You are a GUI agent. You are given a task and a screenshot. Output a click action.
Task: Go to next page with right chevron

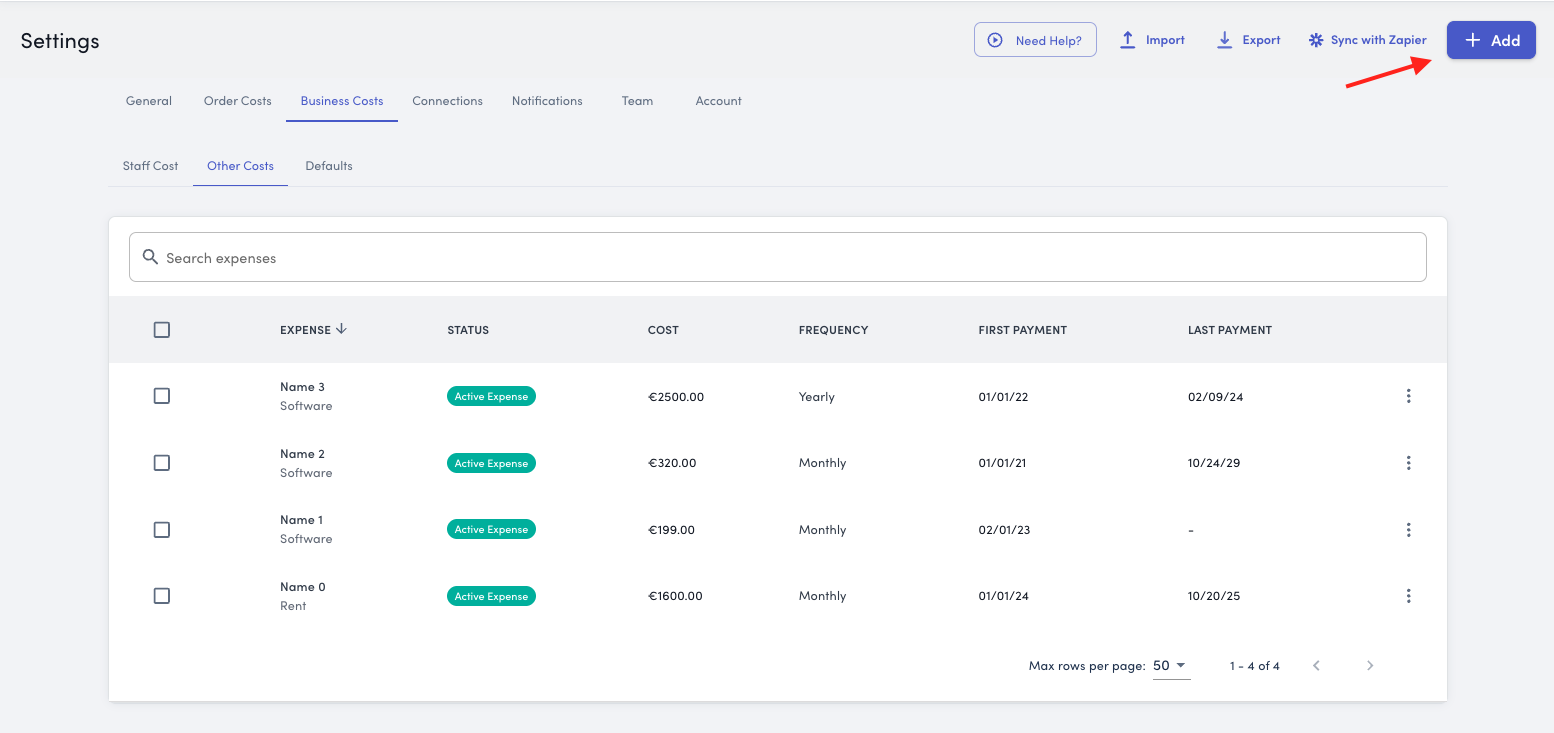pos(1370,666)
